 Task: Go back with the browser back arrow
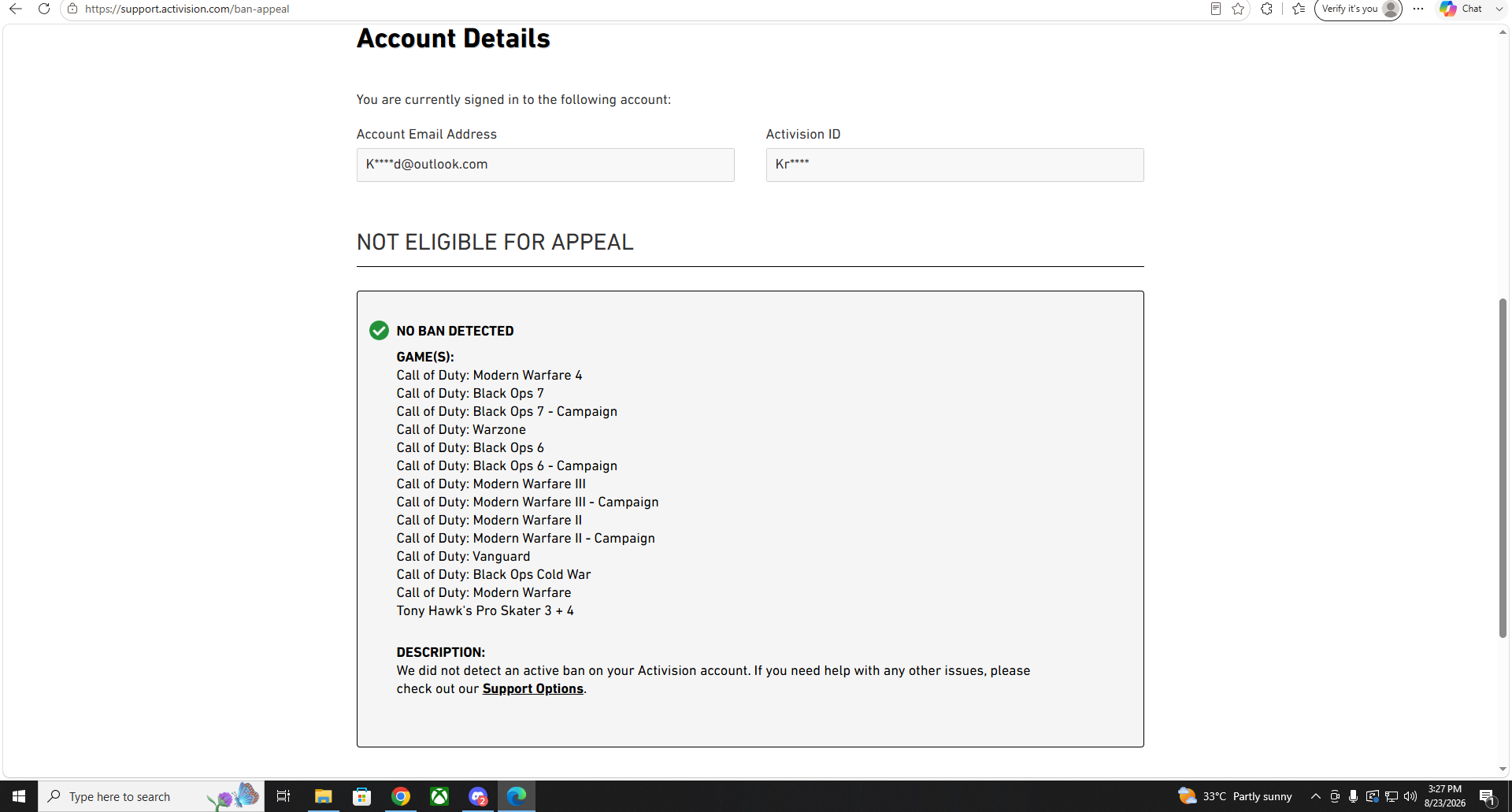pyautogui.click(x=15, y=9)
